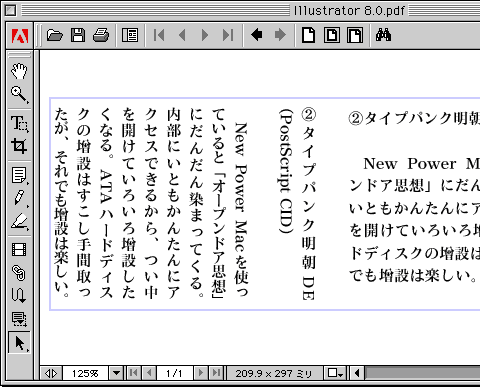Toggle the navigation pane display
The image size is (480, 387).
click(x=130, y=35)
